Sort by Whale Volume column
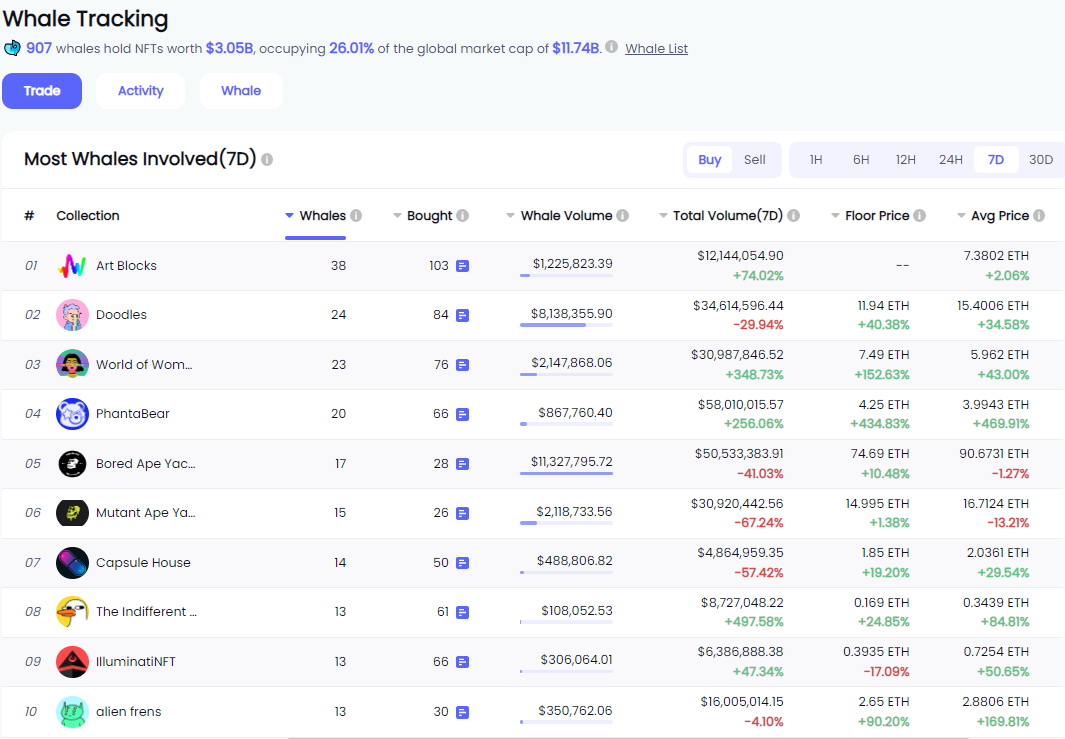Screen dimensions: 1065x739 (559, 215)
